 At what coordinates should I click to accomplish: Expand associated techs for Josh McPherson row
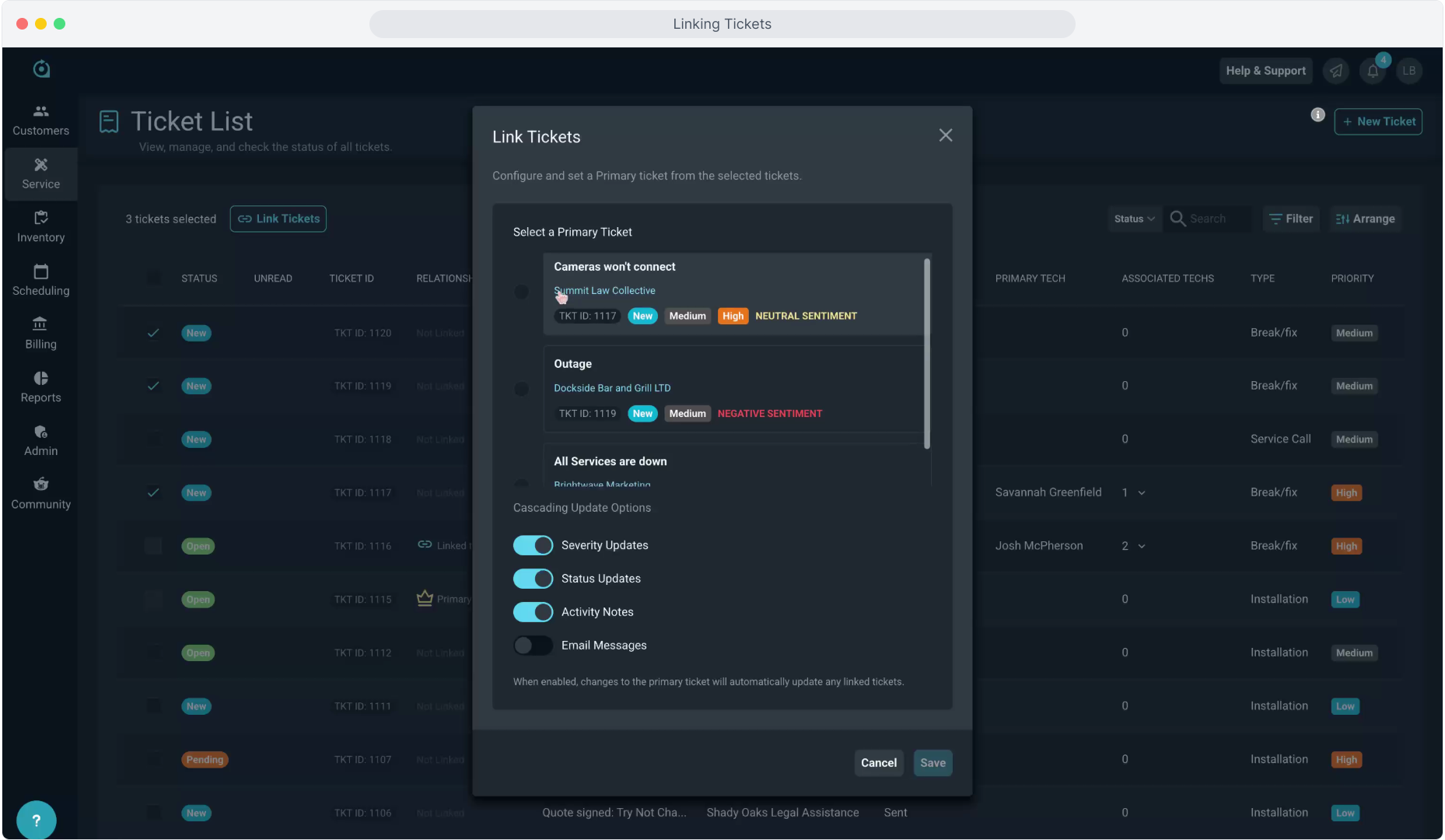(x=1142, y=547)
